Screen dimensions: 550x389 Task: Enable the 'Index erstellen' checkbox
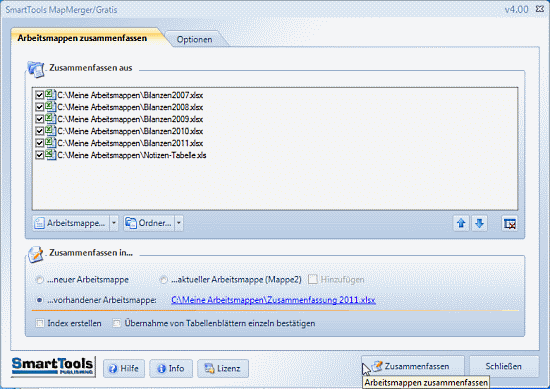[x=40, y=323]
